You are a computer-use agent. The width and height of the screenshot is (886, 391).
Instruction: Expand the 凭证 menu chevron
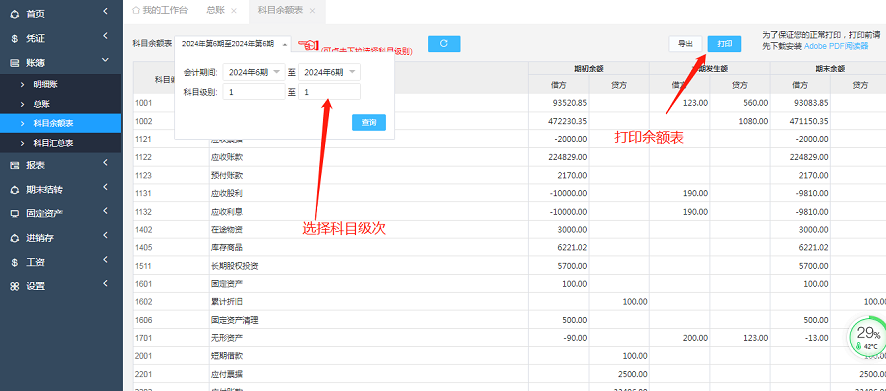(105, 36)
